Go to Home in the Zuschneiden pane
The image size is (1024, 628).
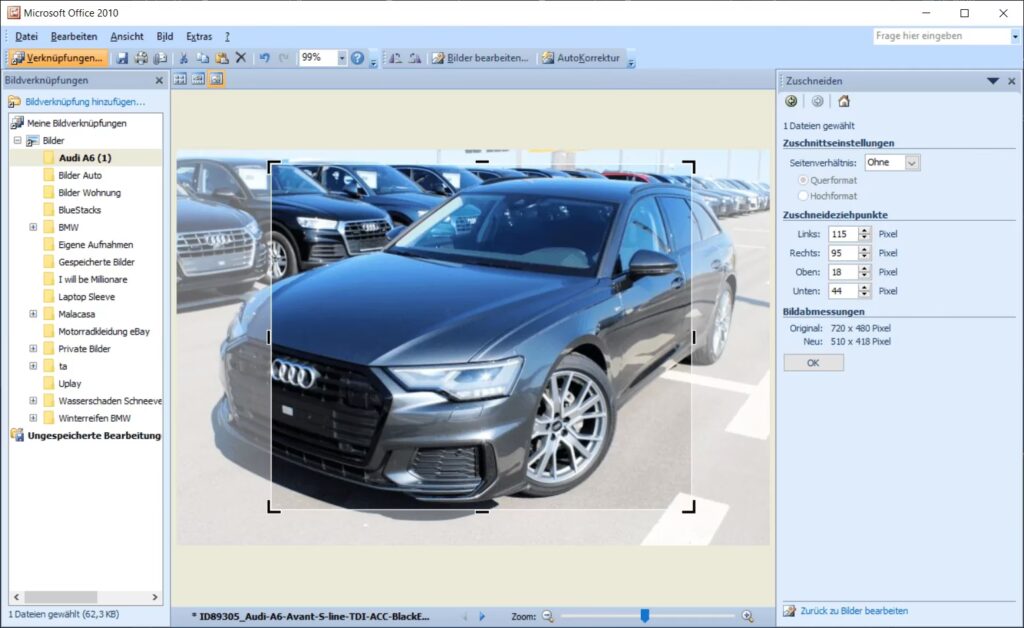[844, 101]
